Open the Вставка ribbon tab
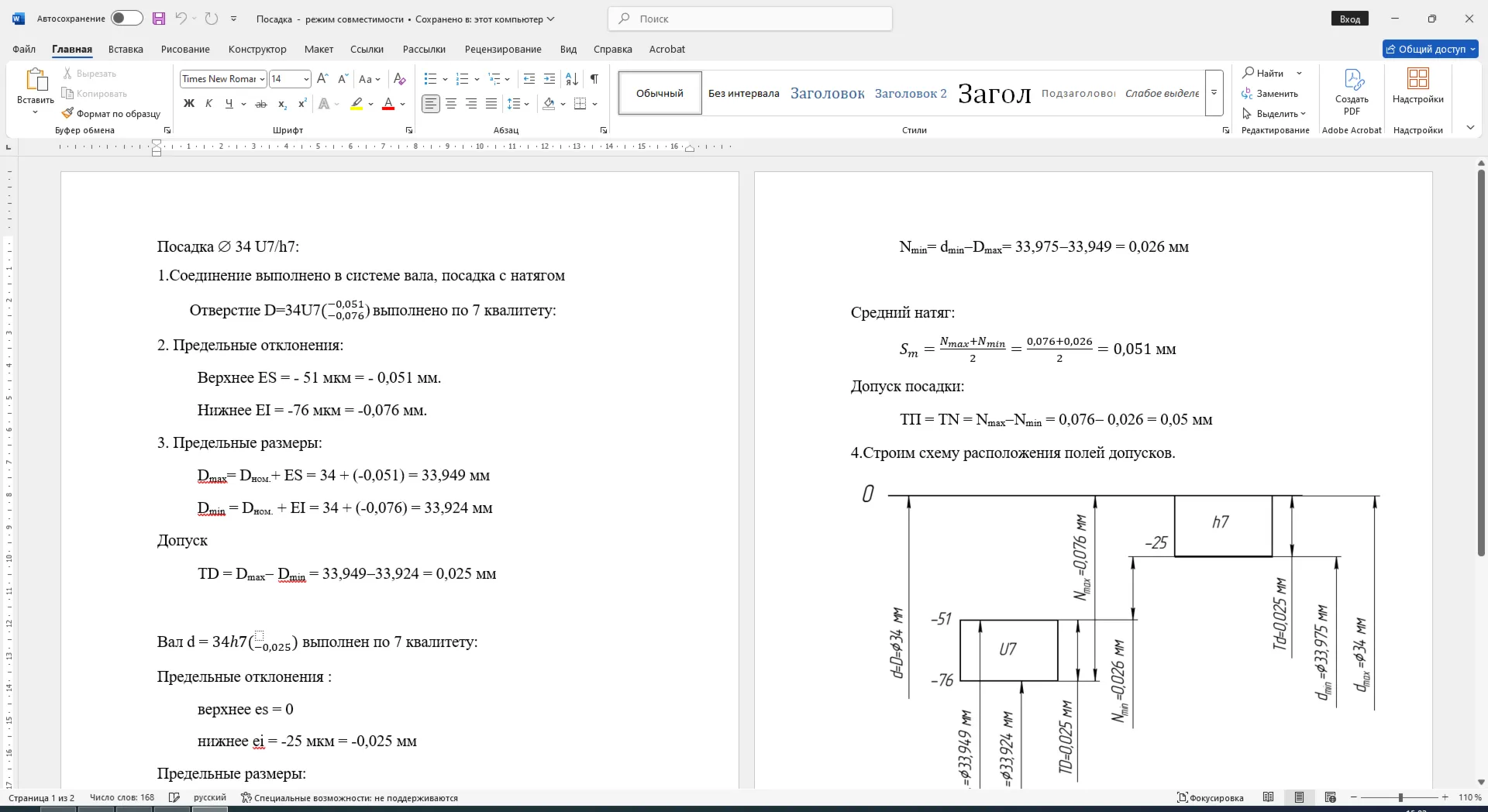1488x812 pixels. pos(126,49)
